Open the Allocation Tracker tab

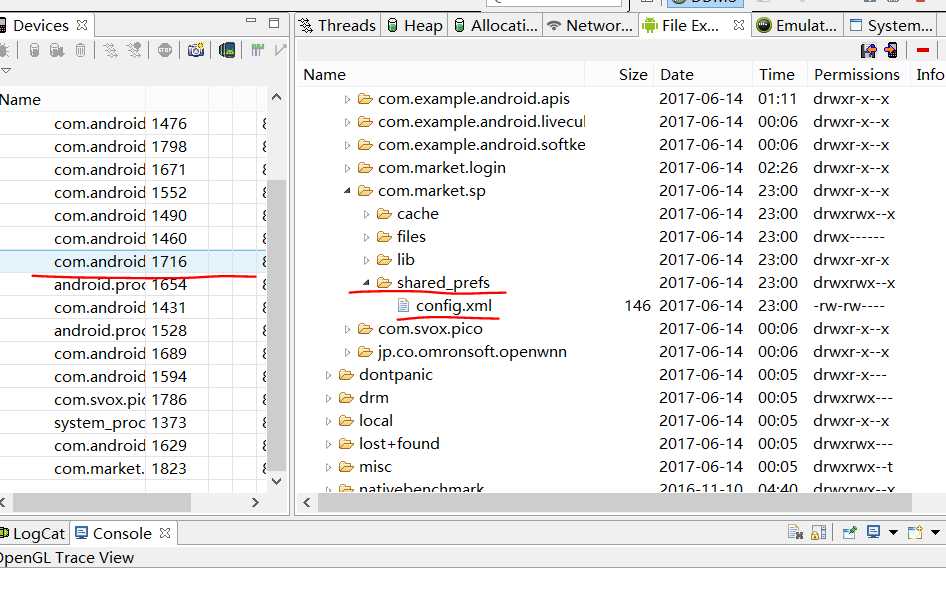coord(495,25)
